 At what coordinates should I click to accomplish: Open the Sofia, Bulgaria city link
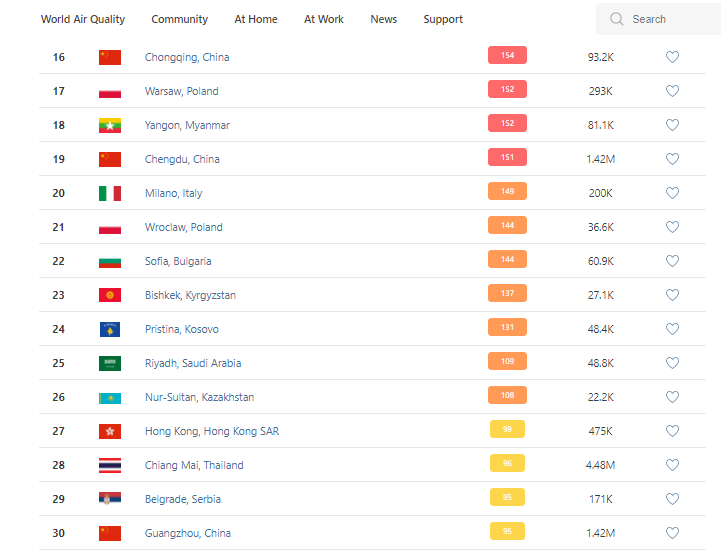coord(178,261)
